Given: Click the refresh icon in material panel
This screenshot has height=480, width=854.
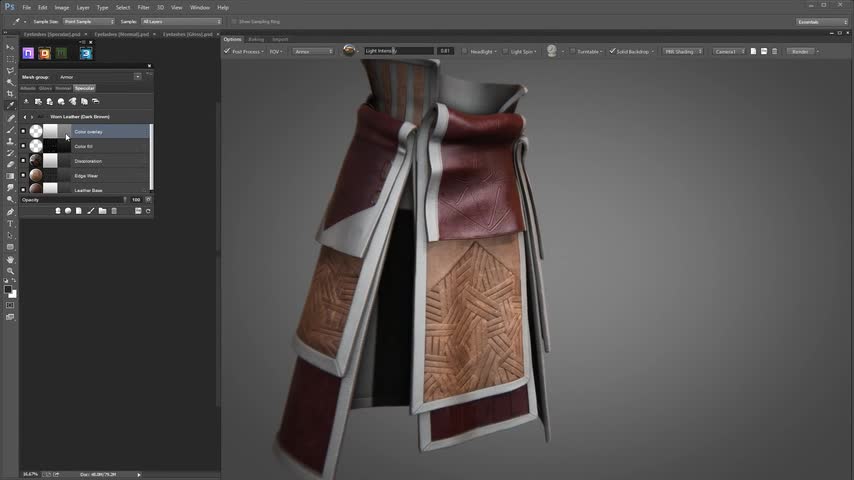Looking at the screenshot, I should (x=148, y=211).
